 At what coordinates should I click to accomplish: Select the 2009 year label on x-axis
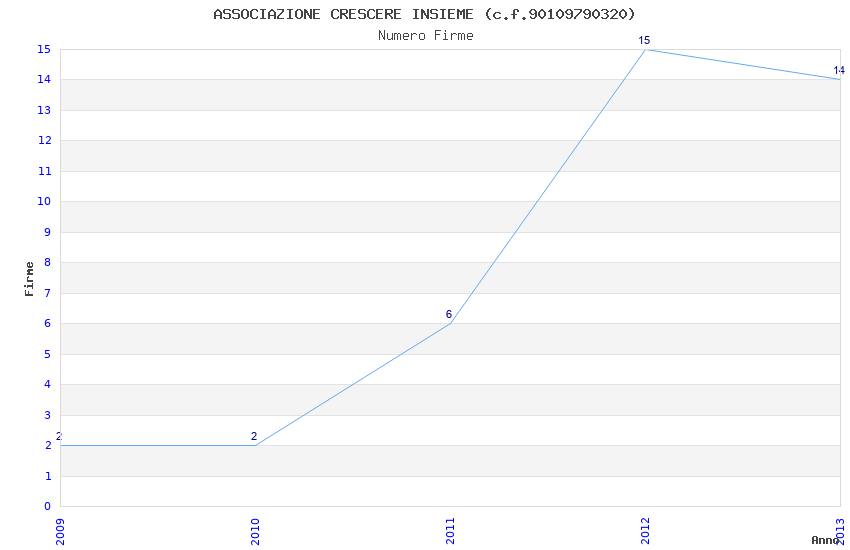(x=60, y=529)
